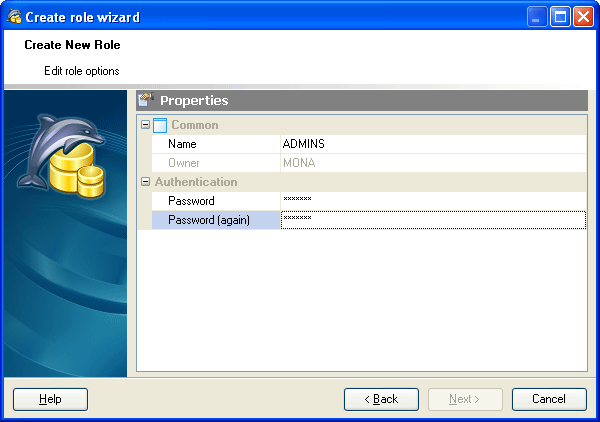This screenshot has width=600, height=422.
Task: Click into the Password (again) field
Action: tap(432, 220)
